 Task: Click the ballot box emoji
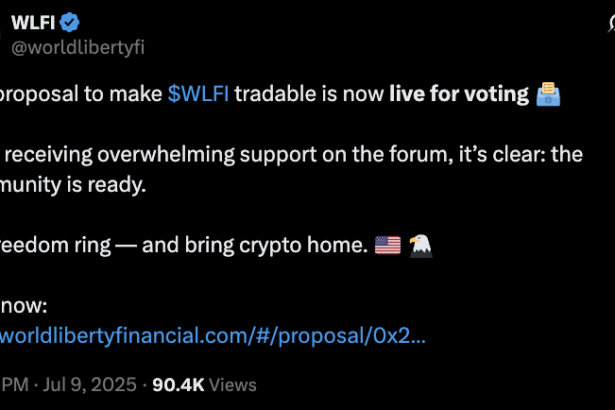pyautogui.click(x=549, y=95)
